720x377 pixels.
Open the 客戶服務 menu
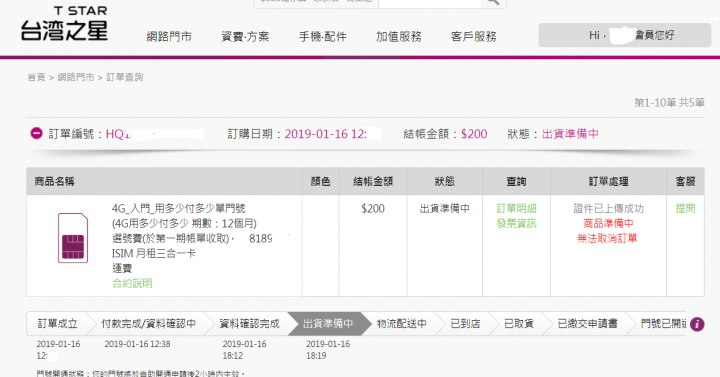click(473, 36)
